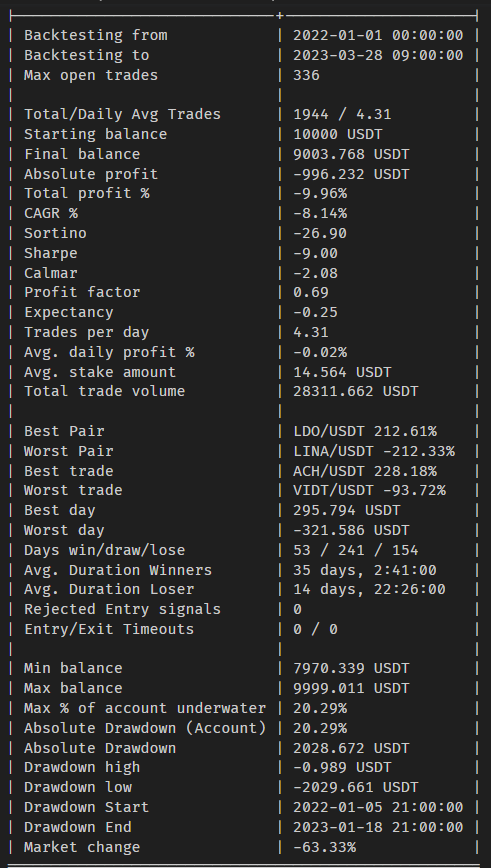Select the CAGR value '-8.14%'
The height and width of the screenshot is (868, 491).
point(320,214)
